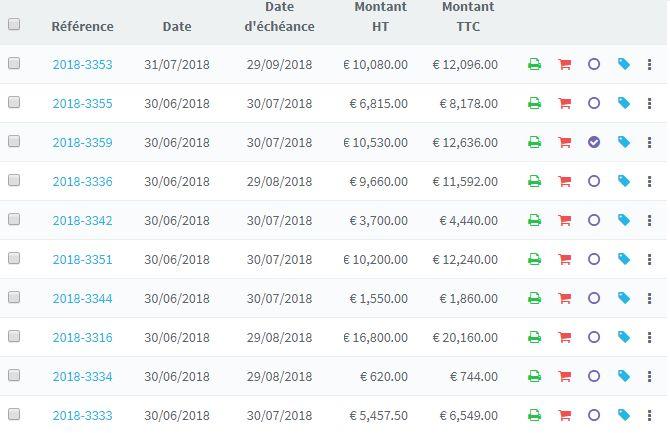Sort table by Montant TTC header
The image size is (670, 433).
click(x=467, y=17)
